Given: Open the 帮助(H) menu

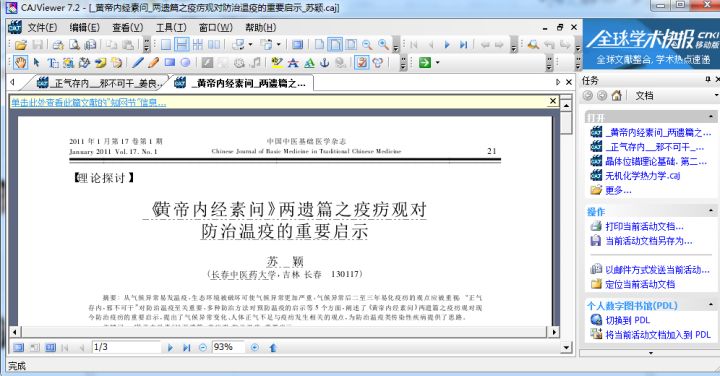Looking at the screenshot, I should pyautogui.click(x=260, y=28).
